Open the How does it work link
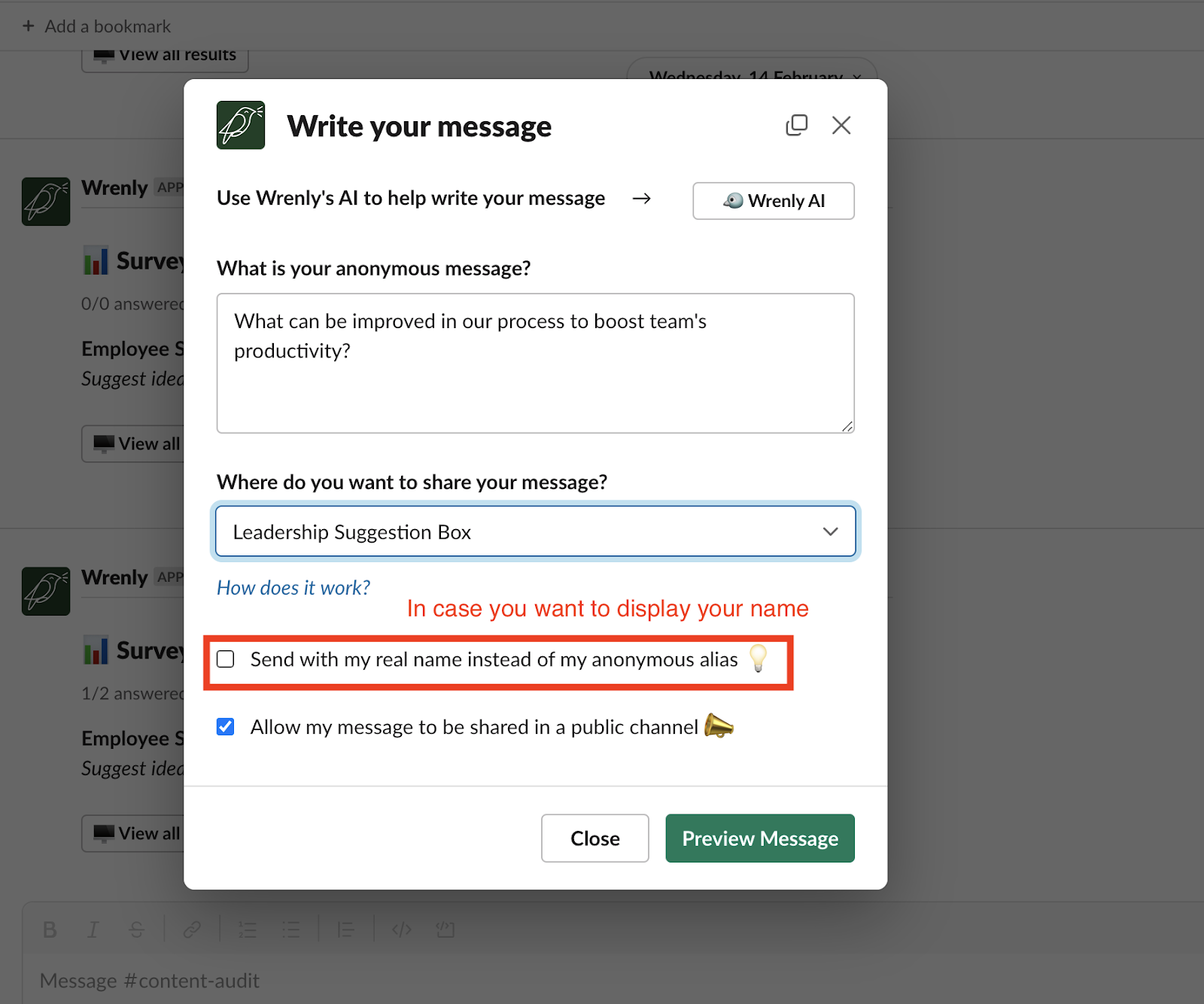This screenshot has height=1004, width=1204. coord(293,588)
